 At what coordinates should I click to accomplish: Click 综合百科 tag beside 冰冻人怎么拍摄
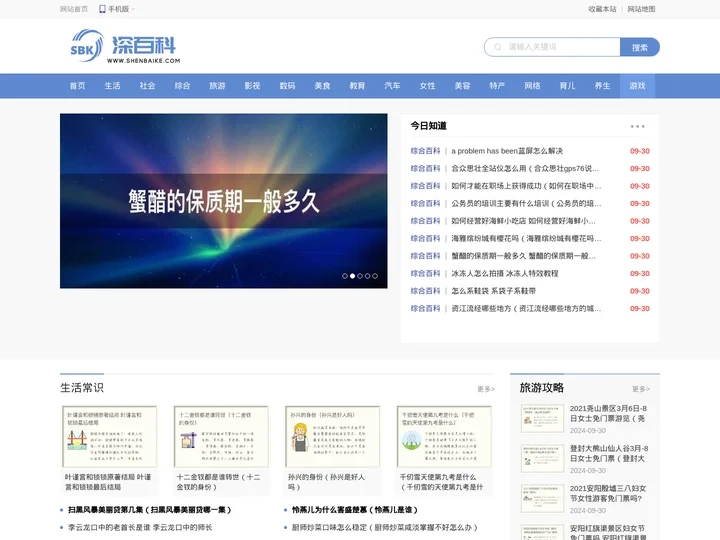[x=425, y=273]
